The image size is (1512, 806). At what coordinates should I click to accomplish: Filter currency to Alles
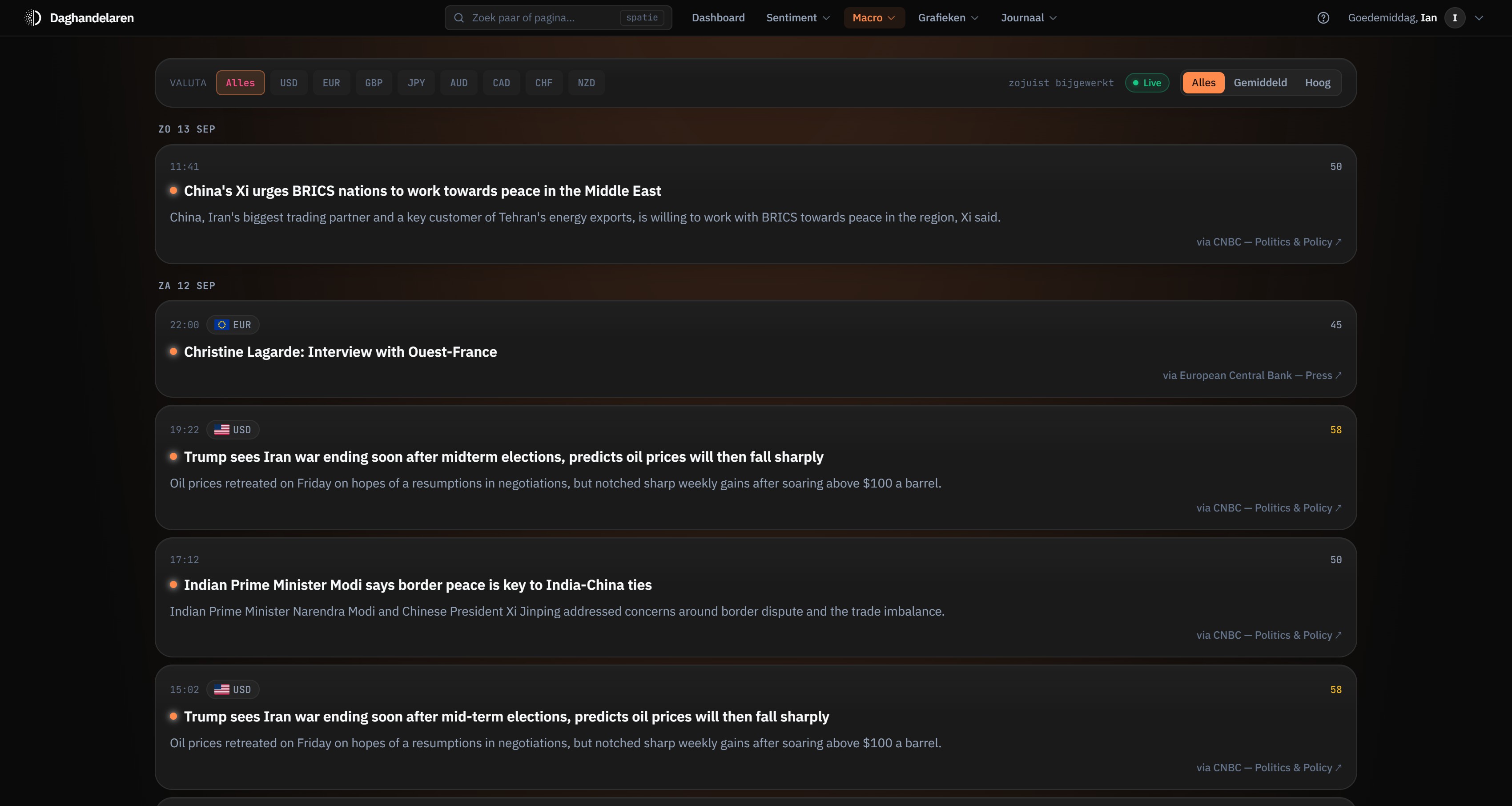click(240, 83)
